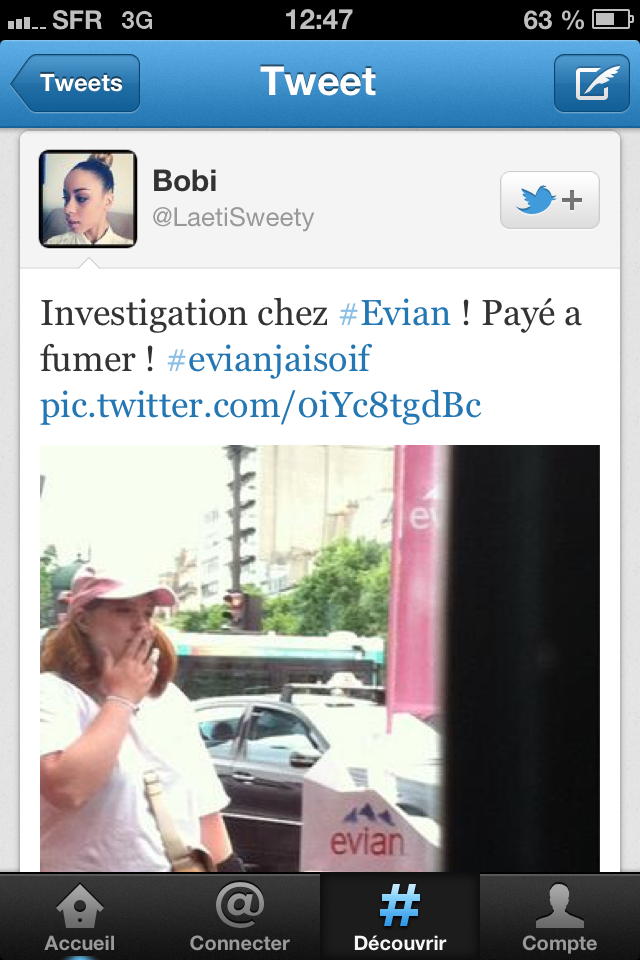Tap the @LaetiSweety username

coord(233,217)
